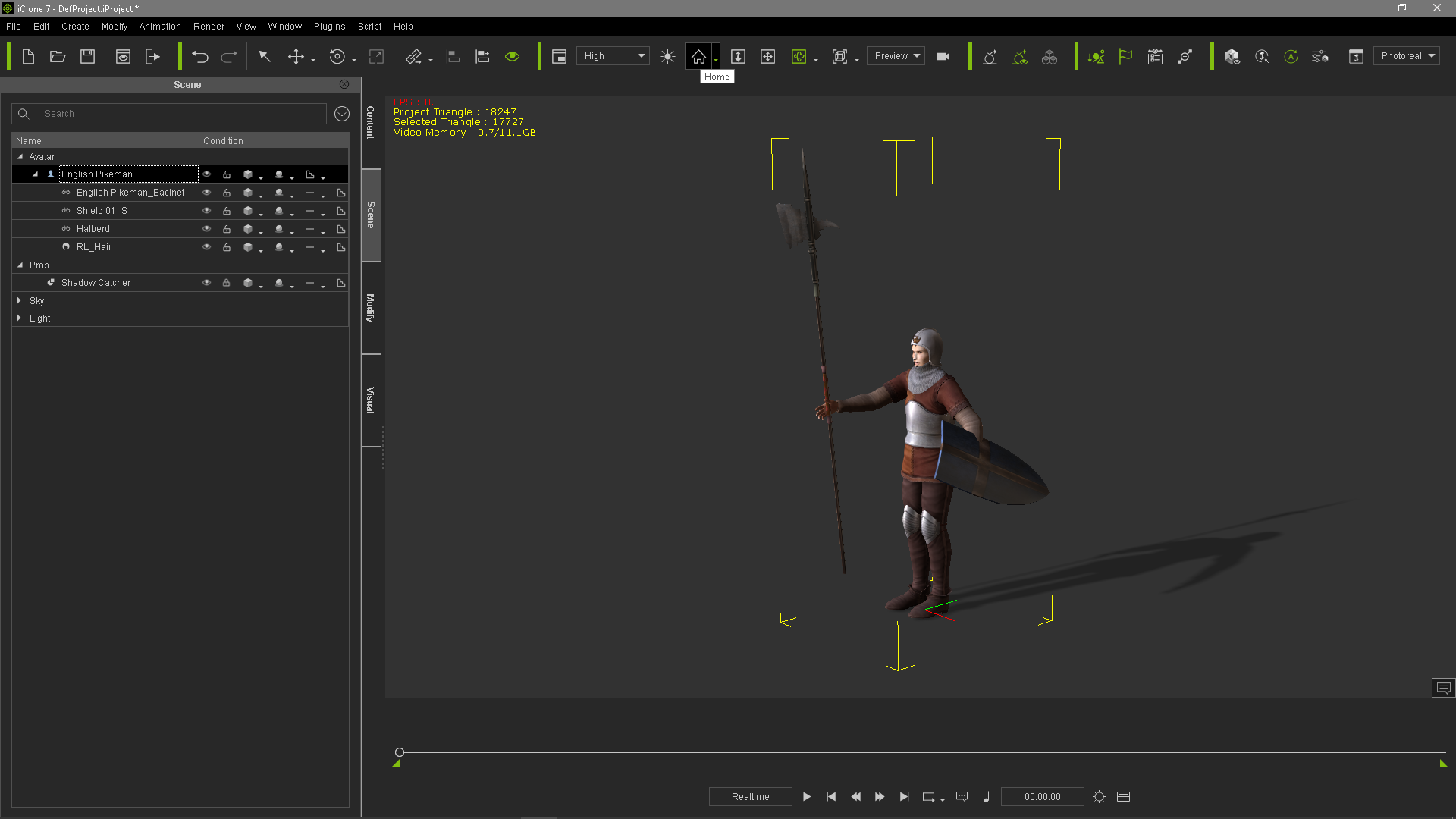Switch to the Visual side tab

371,400
